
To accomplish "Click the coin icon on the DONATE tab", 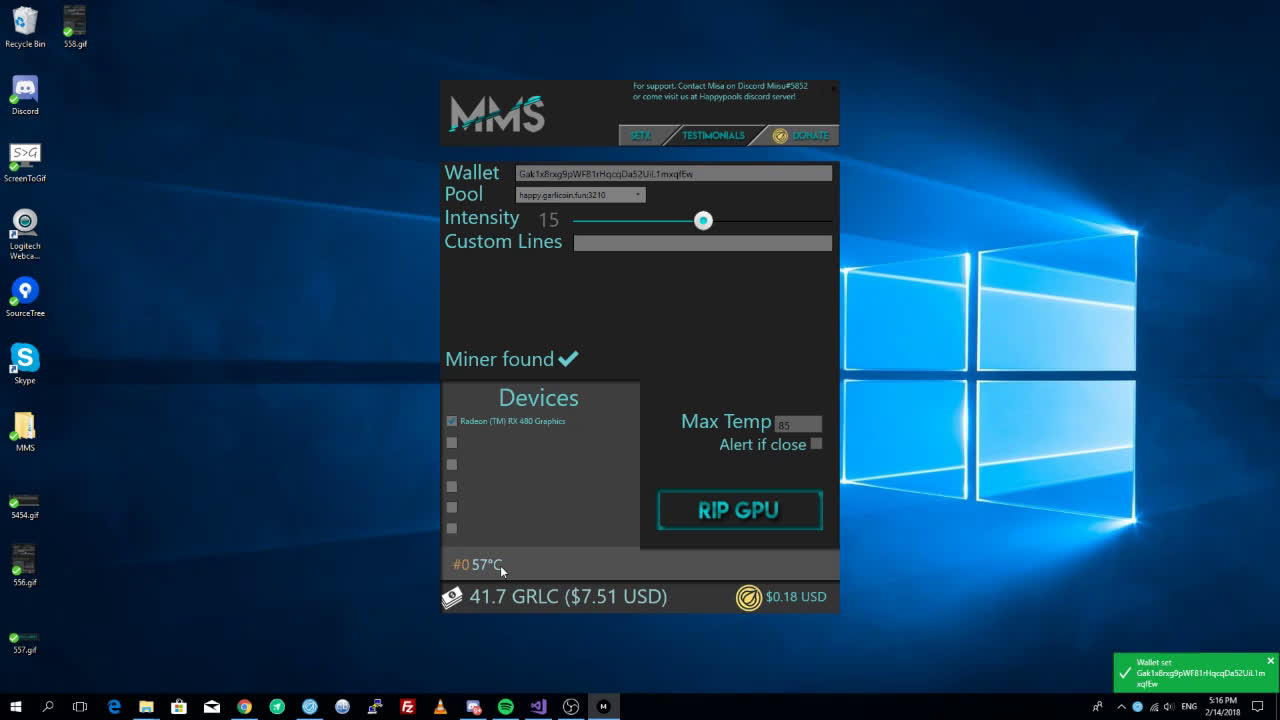I will 779,135.
